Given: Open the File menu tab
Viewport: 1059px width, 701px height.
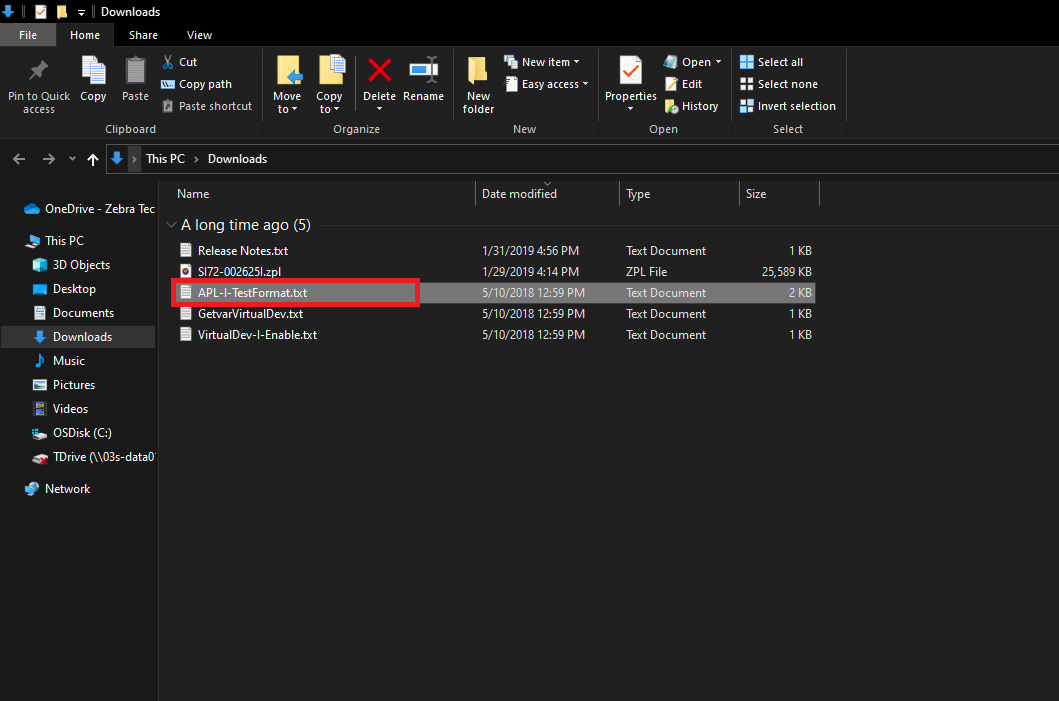Looking at the screenshot, I should coord(28,35).
